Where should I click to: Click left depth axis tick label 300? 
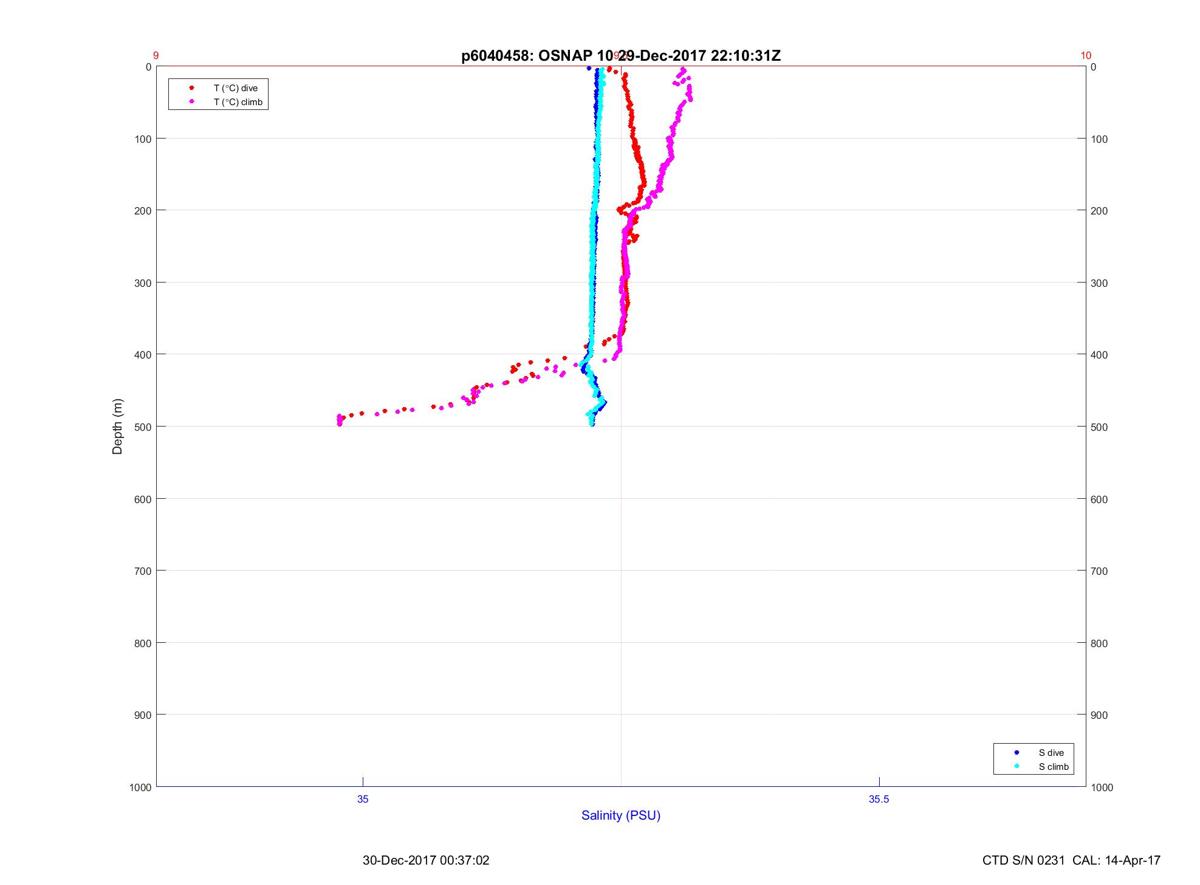point(143,283)
